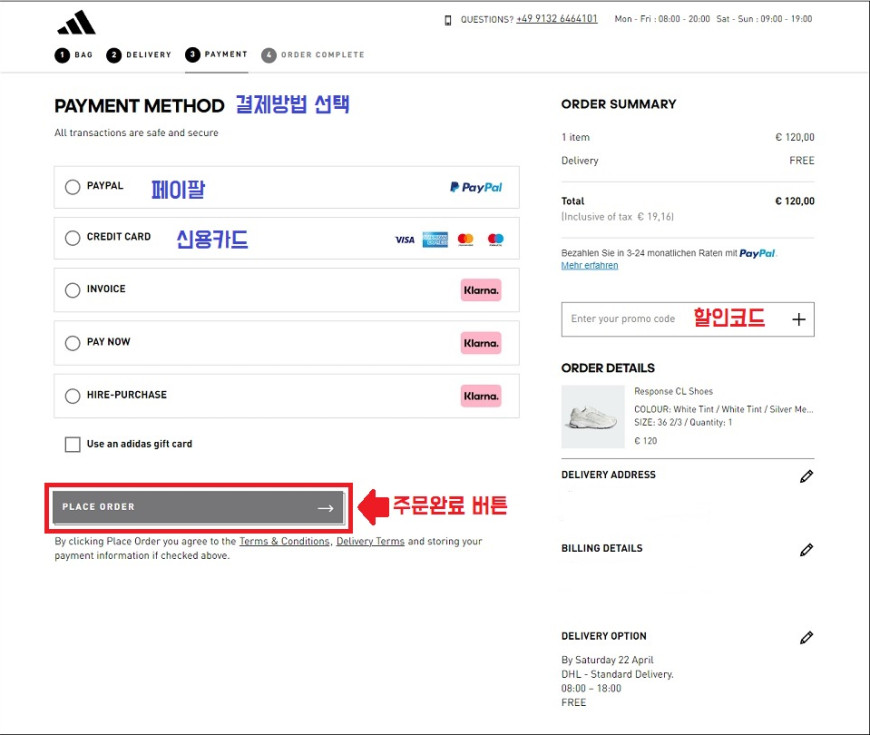Open the Payment step
The height and width of the screenshot is (735, 870).
tap(216, 54)
